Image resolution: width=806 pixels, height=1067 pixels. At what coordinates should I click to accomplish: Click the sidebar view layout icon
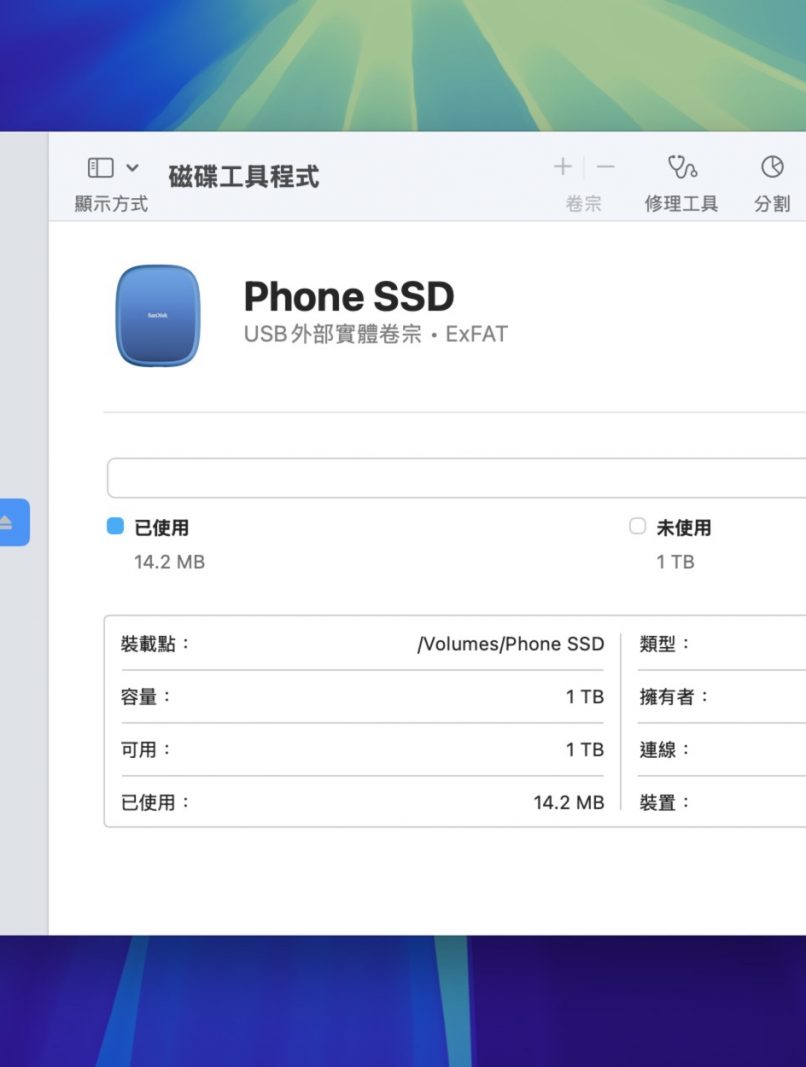click(100, 167)
